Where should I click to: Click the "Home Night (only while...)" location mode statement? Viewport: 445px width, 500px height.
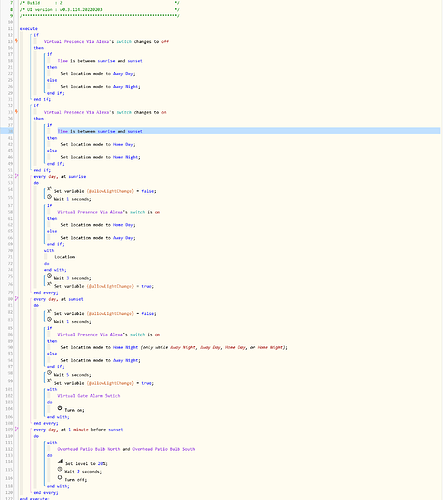(x=174, y=347)
